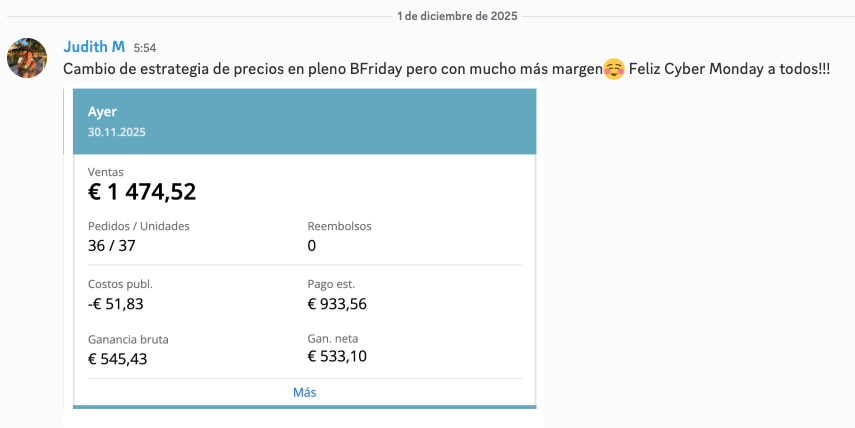Click the "Ayer" card header title
Screen dimensions: 855x428
coord(102,112)
